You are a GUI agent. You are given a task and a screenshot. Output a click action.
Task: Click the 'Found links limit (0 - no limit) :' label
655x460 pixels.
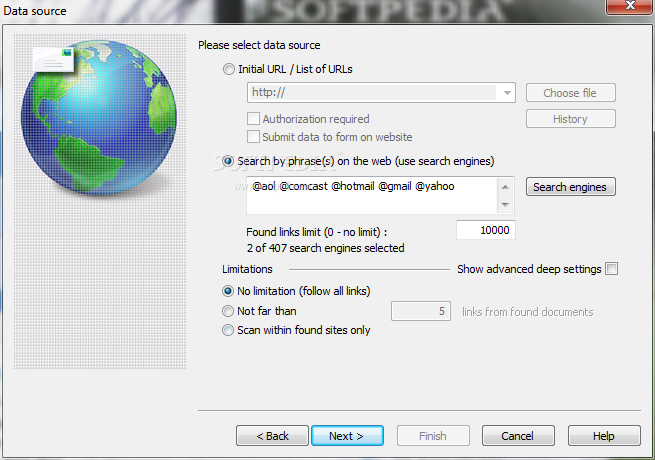coord(317,232)
